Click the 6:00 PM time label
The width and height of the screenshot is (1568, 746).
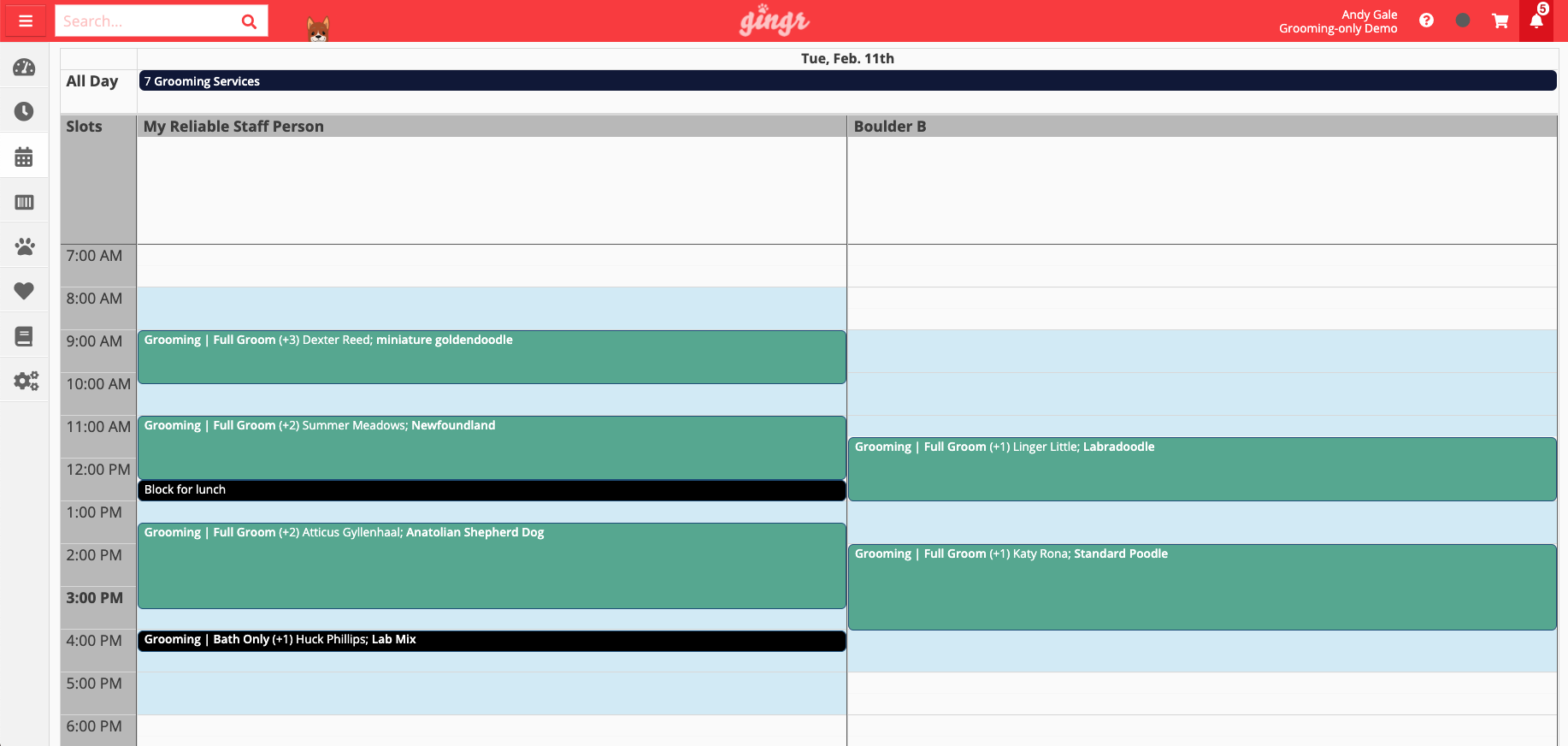tap(94, 726)
